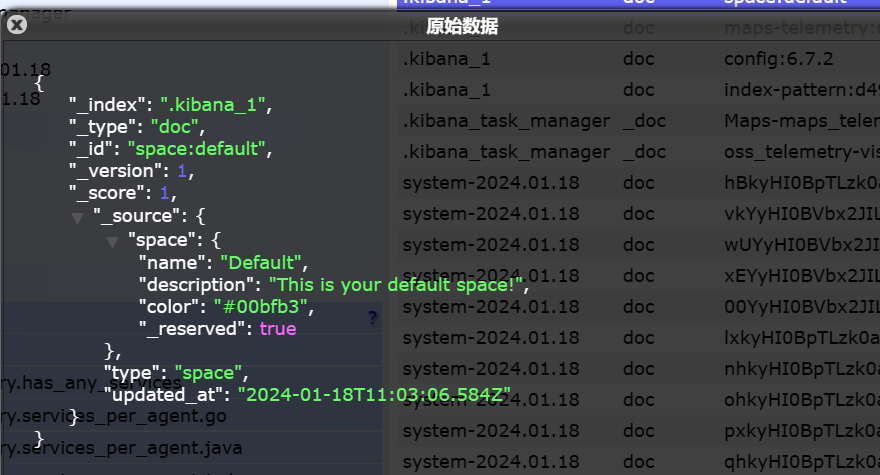Select document qhkyHI0BpTLzk0a row

(x=639, y=462)
